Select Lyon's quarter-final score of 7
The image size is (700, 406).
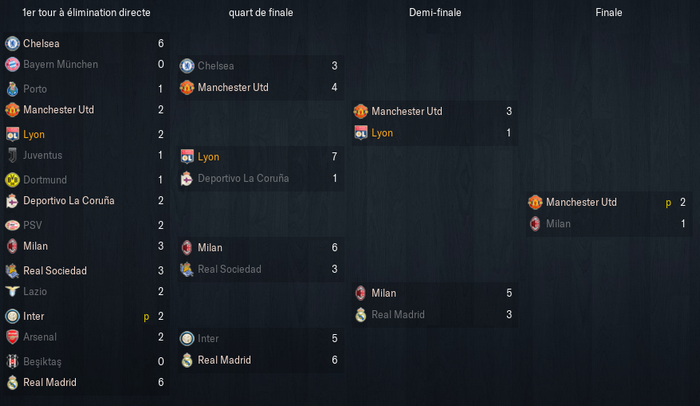click(334, 156)
